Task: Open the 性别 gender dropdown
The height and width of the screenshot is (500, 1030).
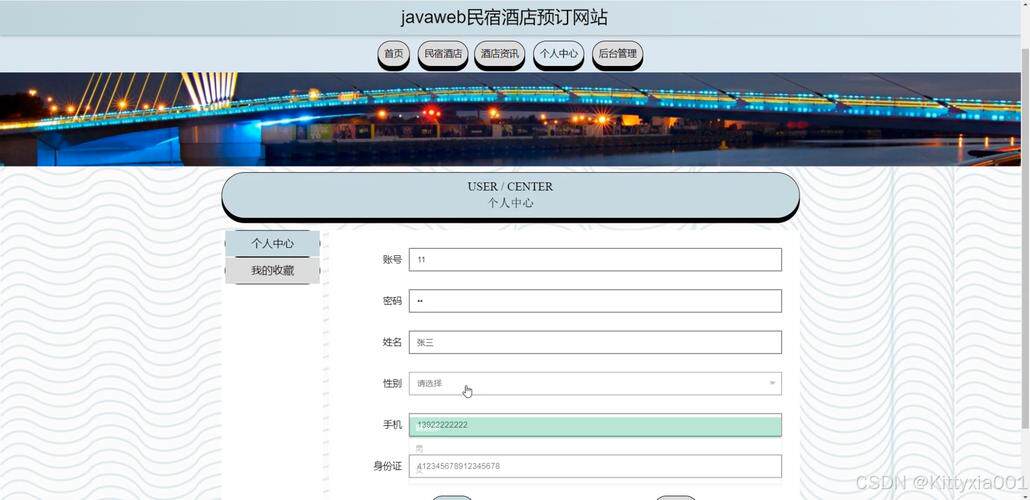Action: (x=595, y=384)
